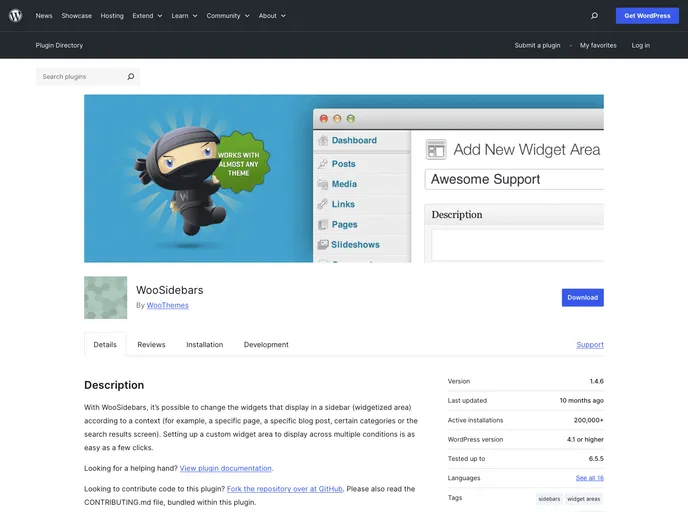
Task: Switch to the Installation tab
Action: coord(204,344)
